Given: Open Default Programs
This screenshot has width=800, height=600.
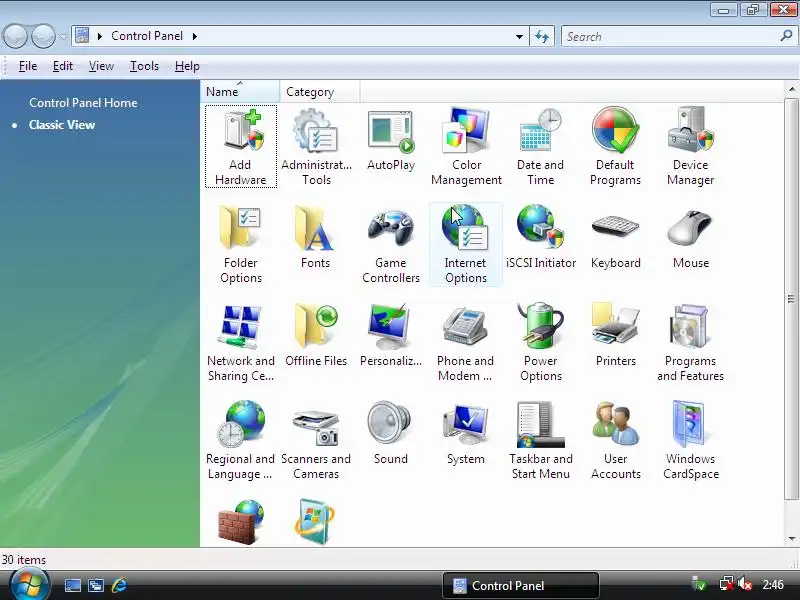Looking at the screenshot, I should (615, 146).
